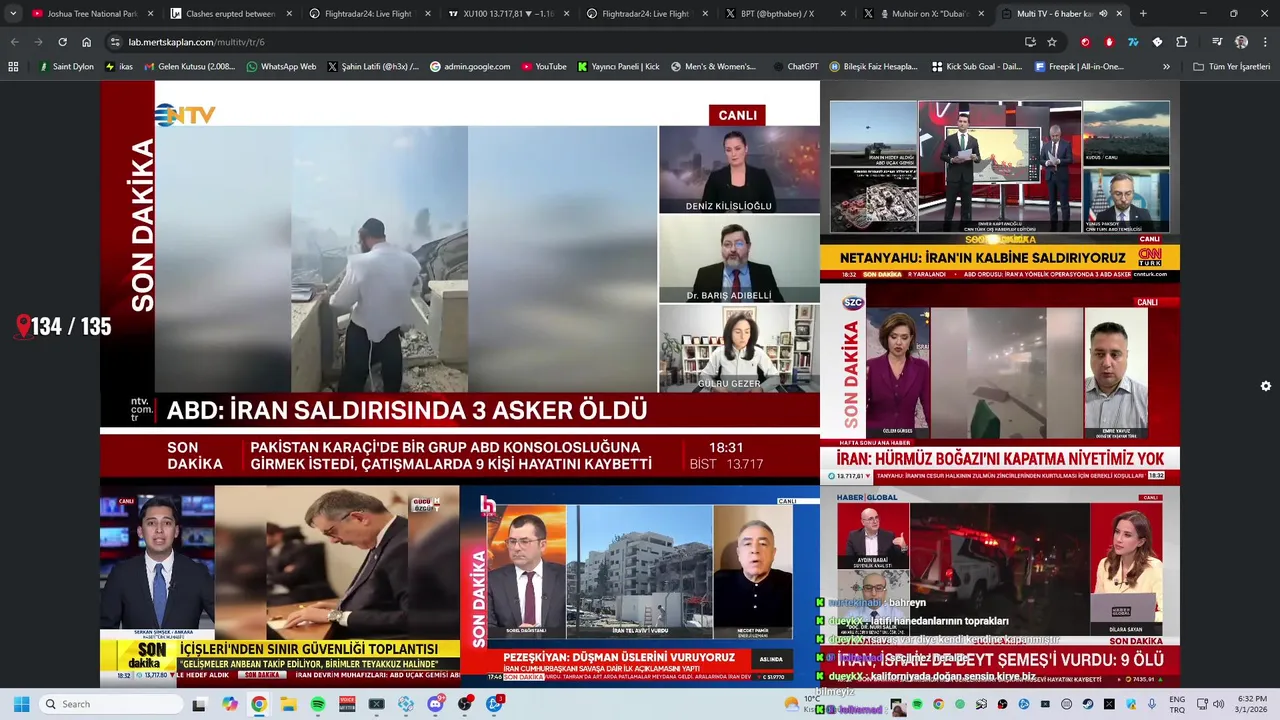1280x720 pixels.
Task: Bookmark this page with the star icon
Action: (x=1052, y=42)
